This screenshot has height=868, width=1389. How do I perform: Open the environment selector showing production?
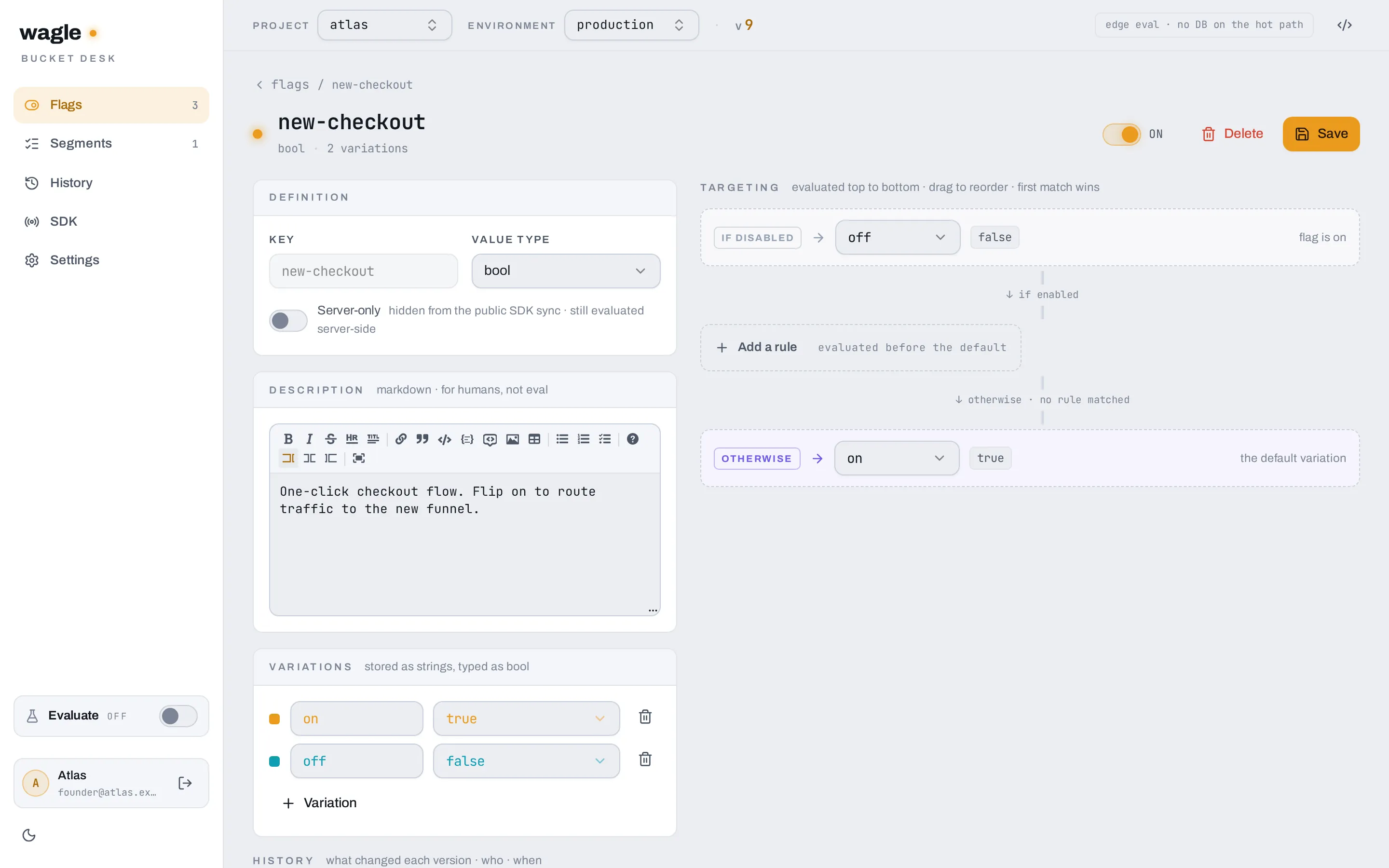pos(631,25)
